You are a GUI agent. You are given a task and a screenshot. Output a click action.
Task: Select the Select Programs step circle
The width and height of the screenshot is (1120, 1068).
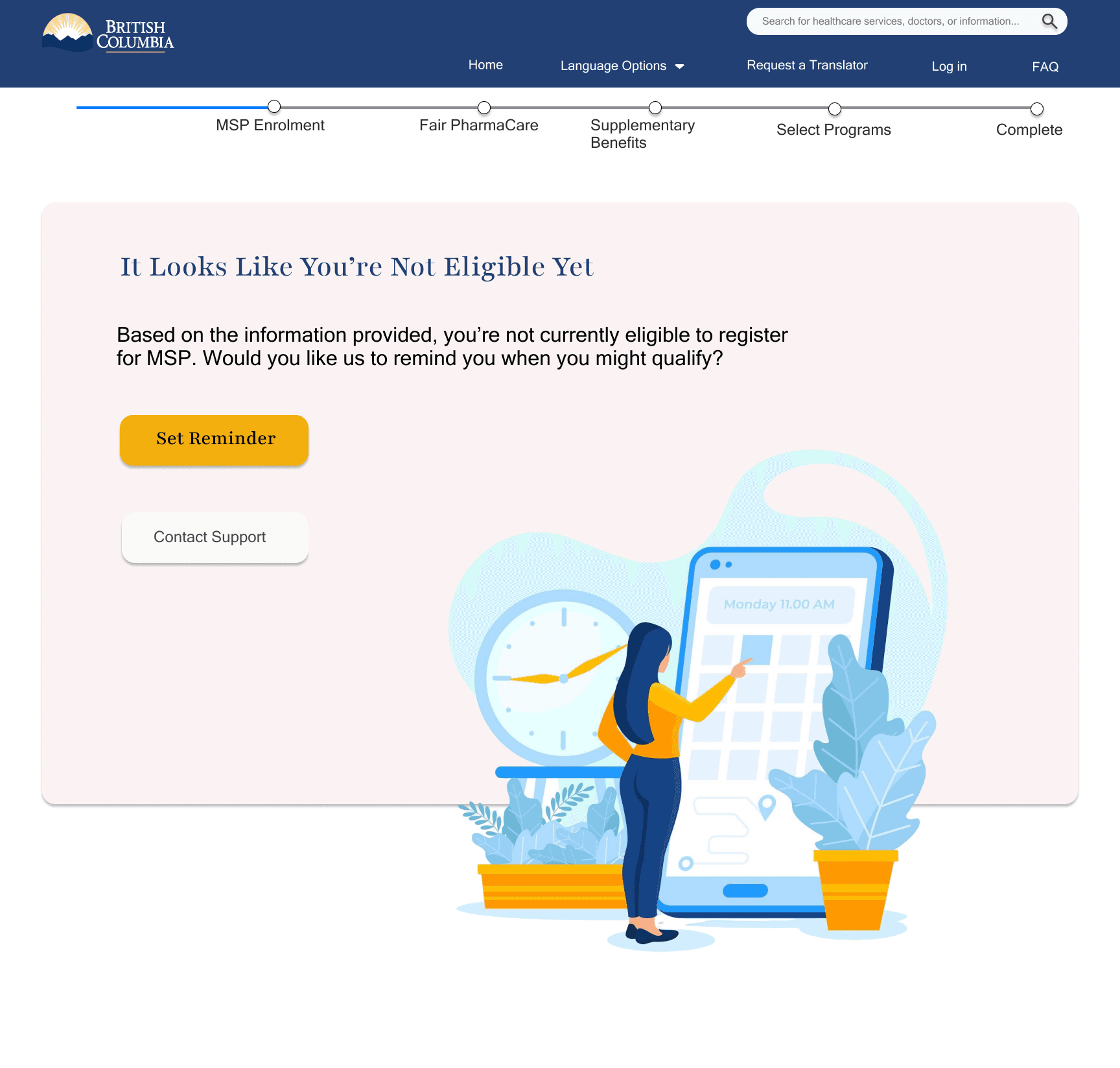(x=835, y=109)
